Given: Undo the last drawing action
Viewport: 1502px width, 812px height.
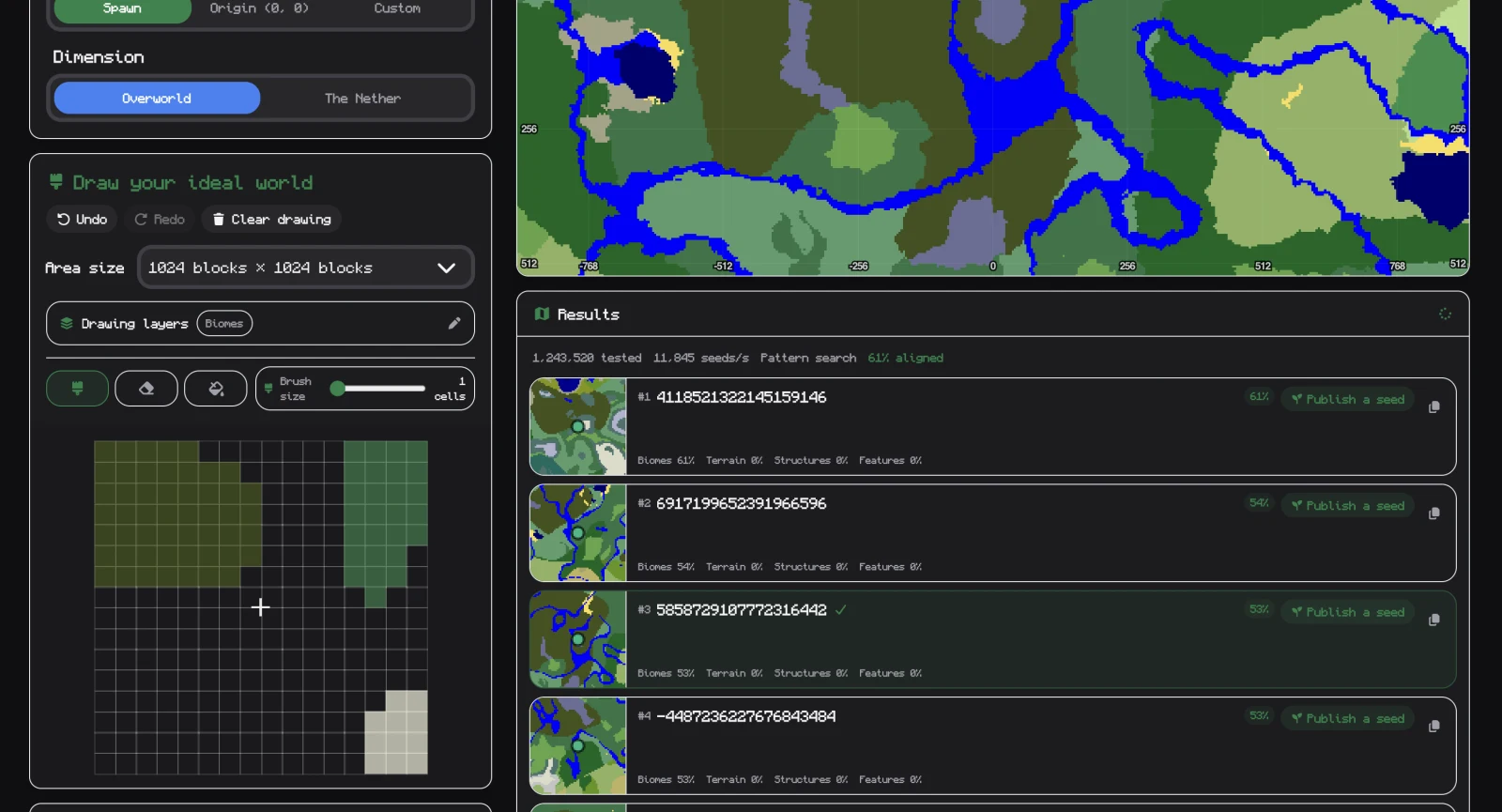Looking at the screenshot, I should click(82, 219).
